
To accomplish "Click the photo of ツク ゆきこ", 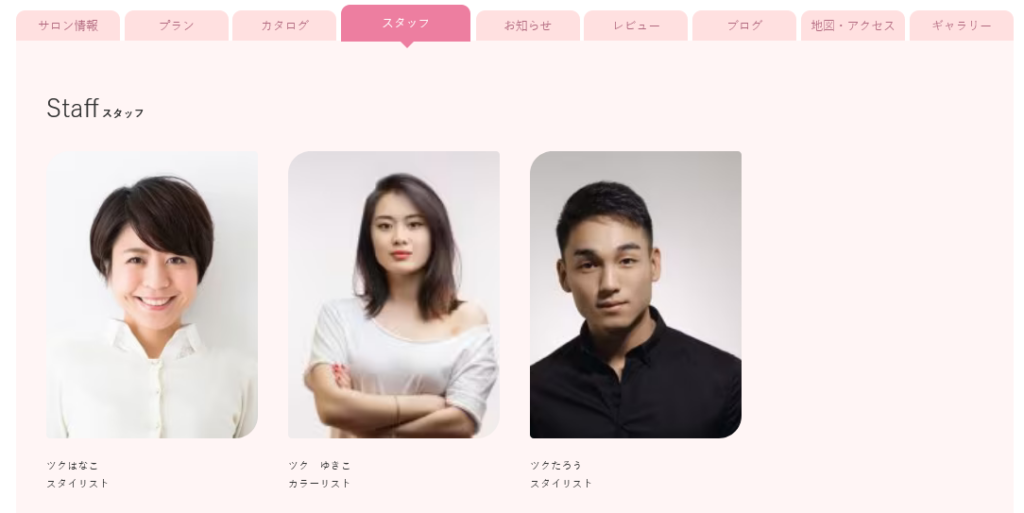I will point(394,294).
